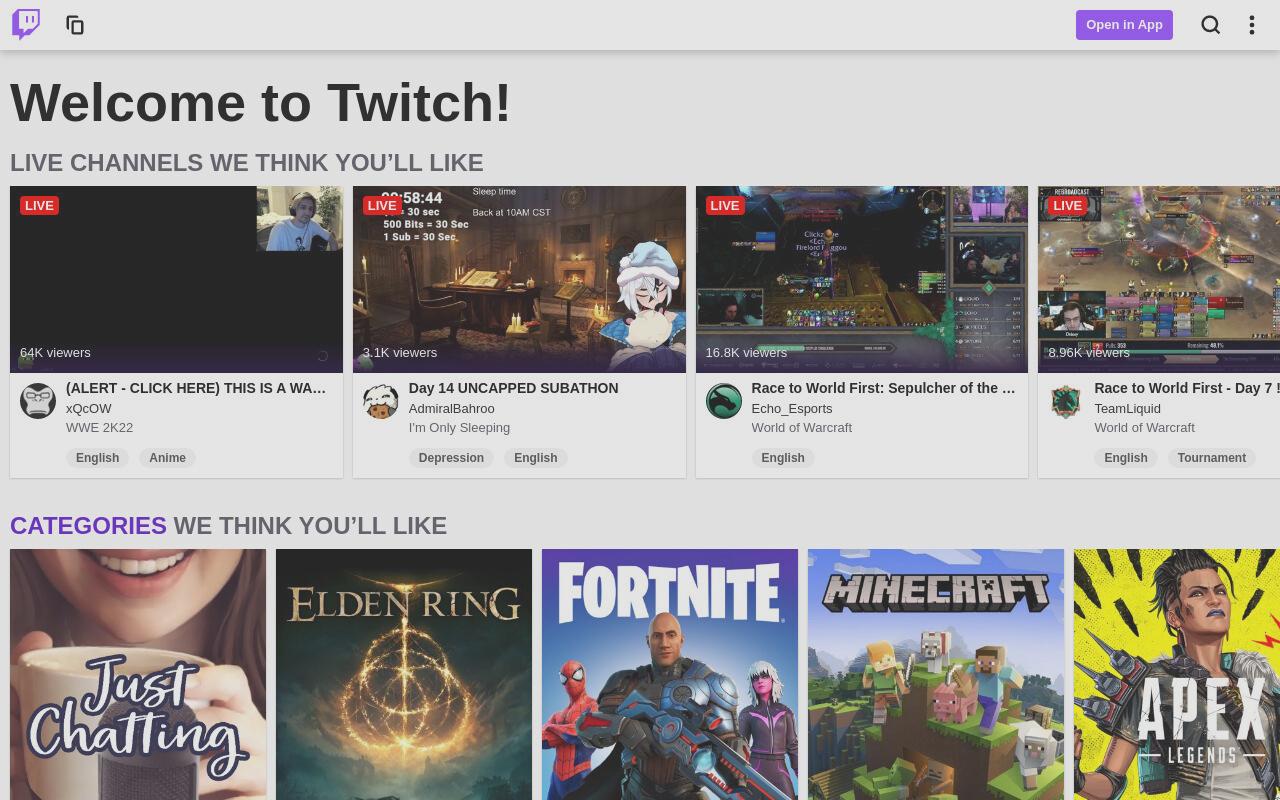Open the Just Chatting category cover
The height and width of the screenshot is (800, 1280).
pyautogui.click(x=138, y=674)
